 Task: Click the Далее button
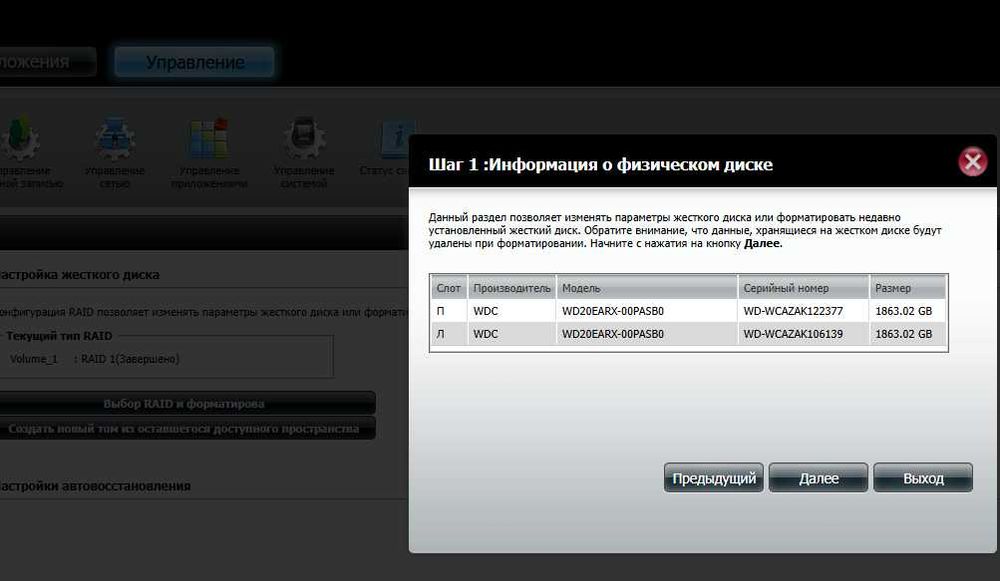pos(818,478)
